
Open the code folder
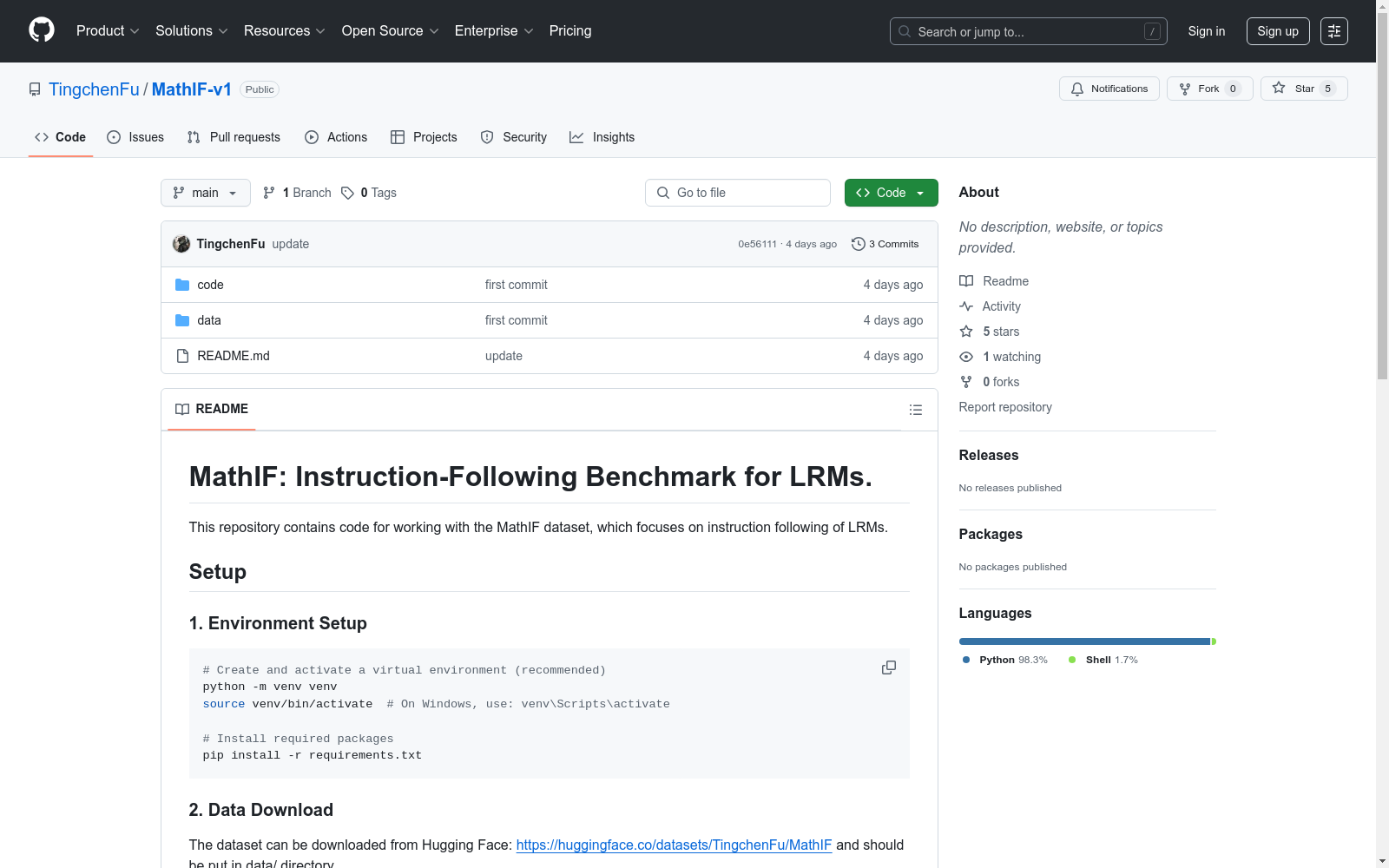point(210,285)
